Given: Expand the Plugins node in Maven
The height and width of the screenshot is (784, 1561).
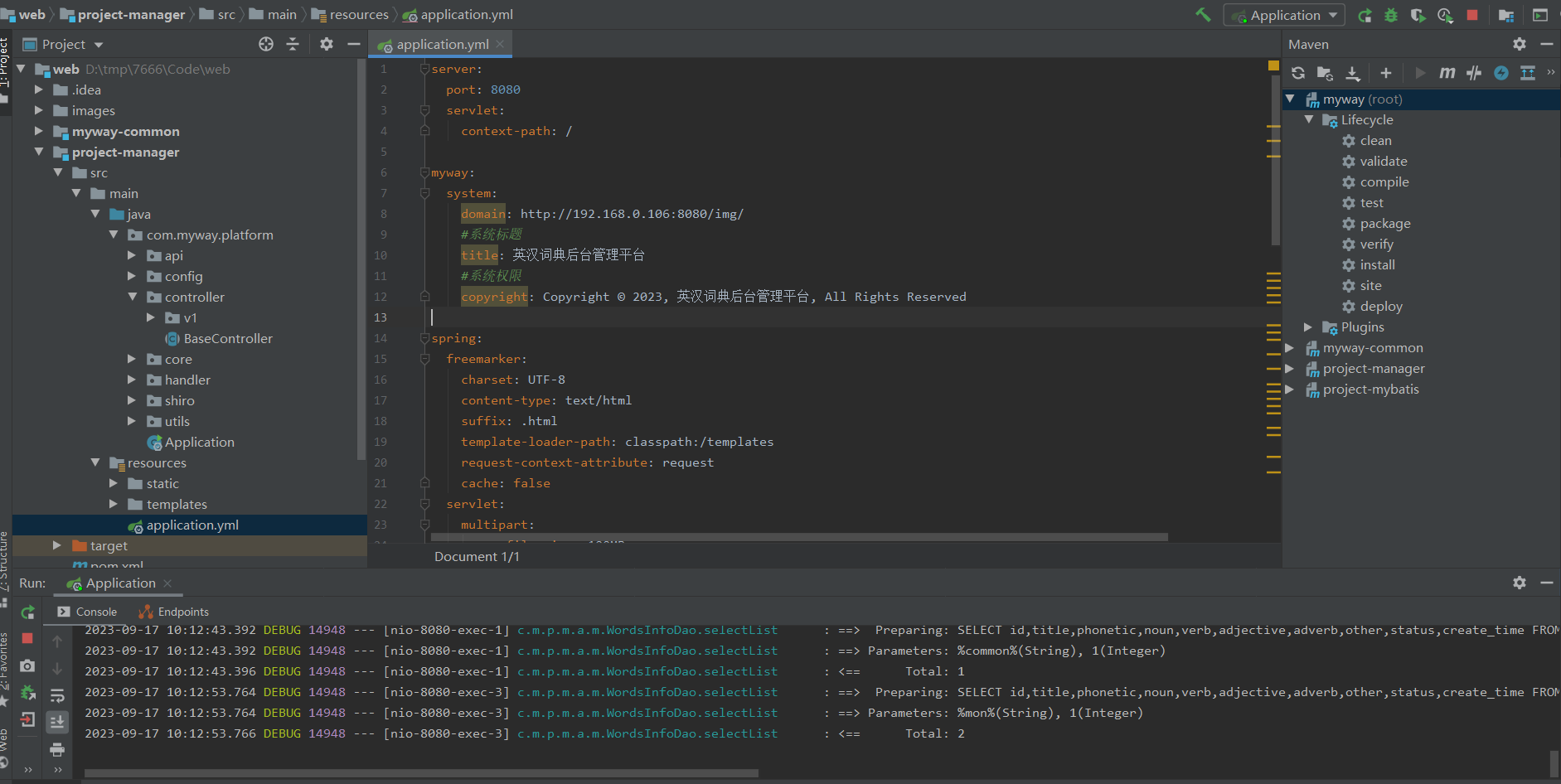Looking at the screenshot, I should point(1309,327).
